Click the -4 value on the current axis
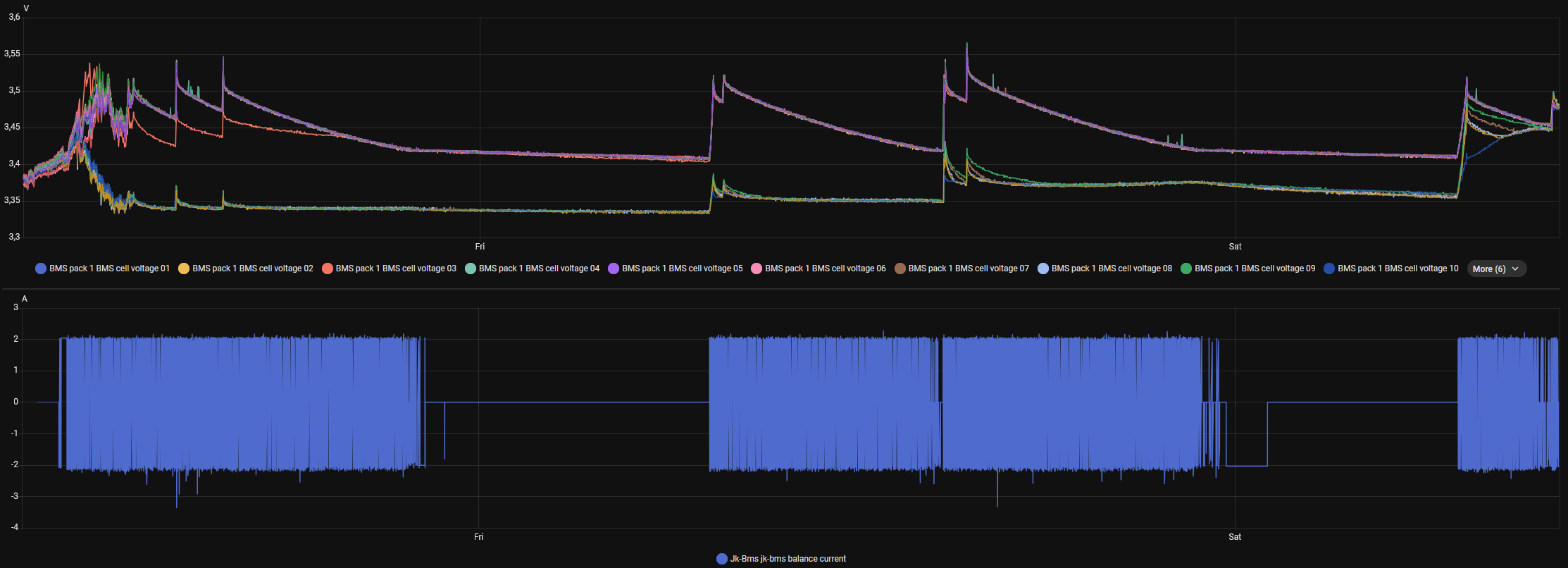1568x568 pixels. (x=15, y=527)
